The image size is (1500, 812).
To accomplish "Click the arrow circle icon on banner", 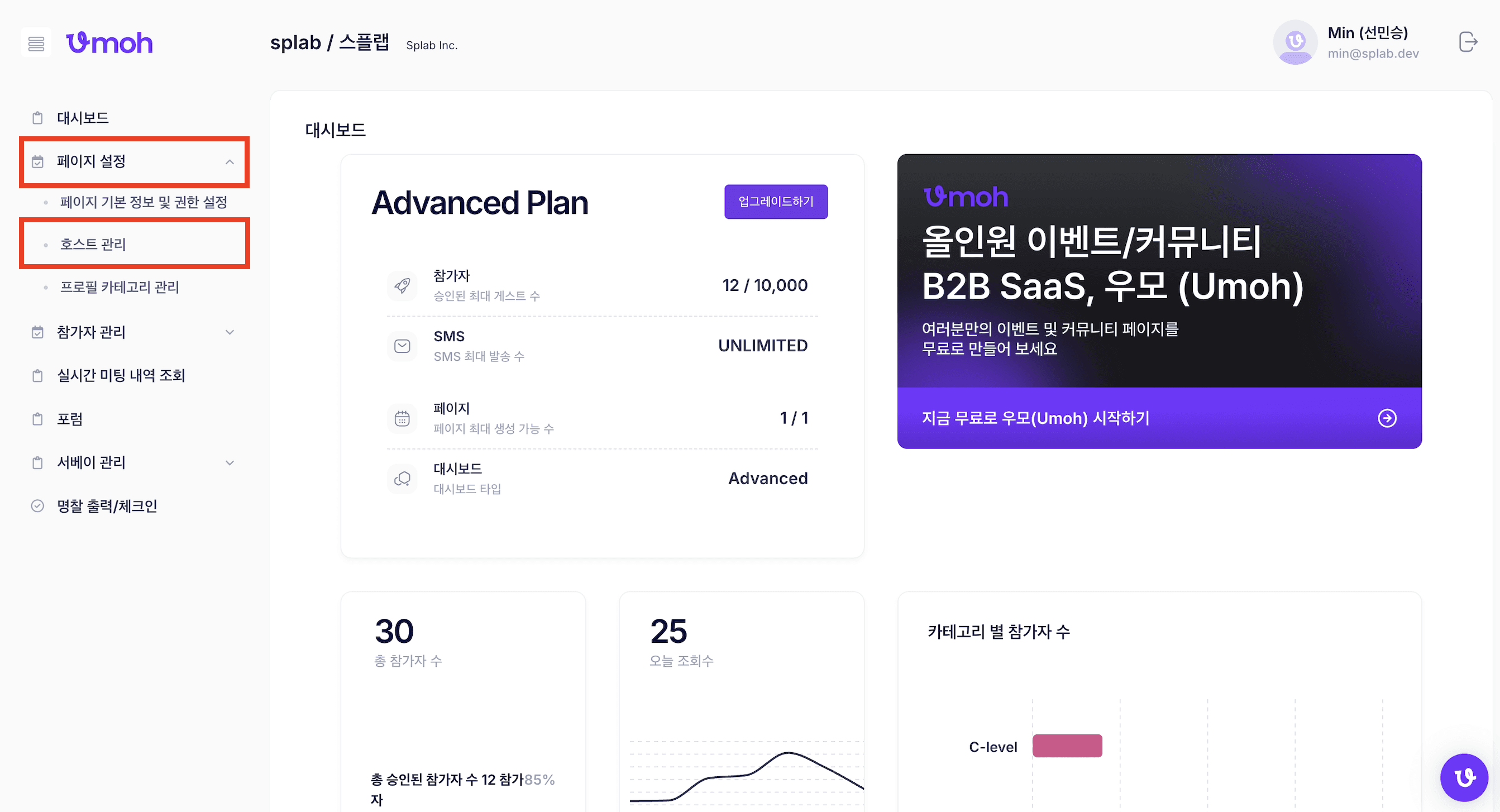I will click(1387, 418).
